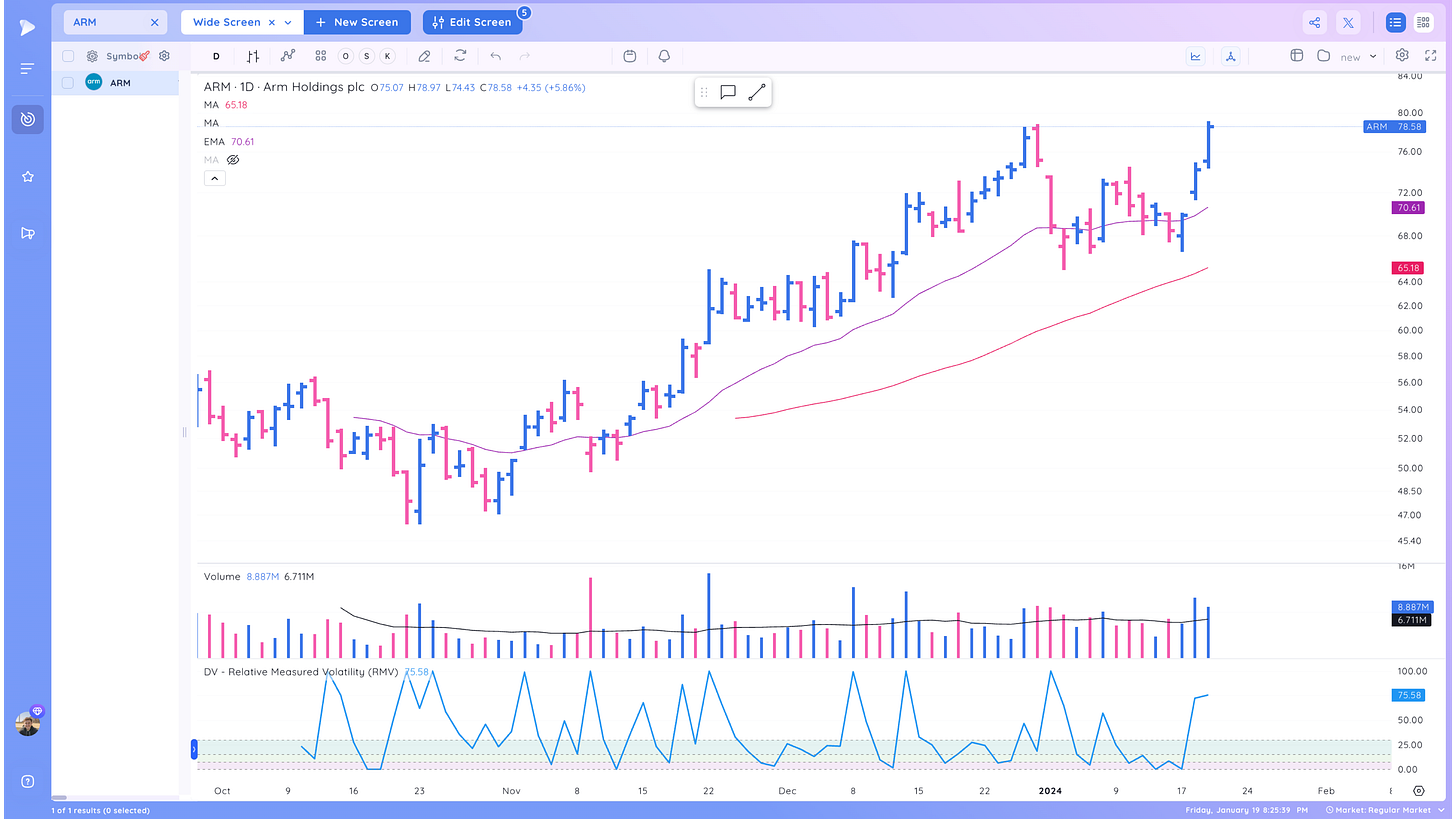Toggle the K circle button
The height and width of the screenshot is (819, 1456).
pyautogui.click(x=388, y=56)
